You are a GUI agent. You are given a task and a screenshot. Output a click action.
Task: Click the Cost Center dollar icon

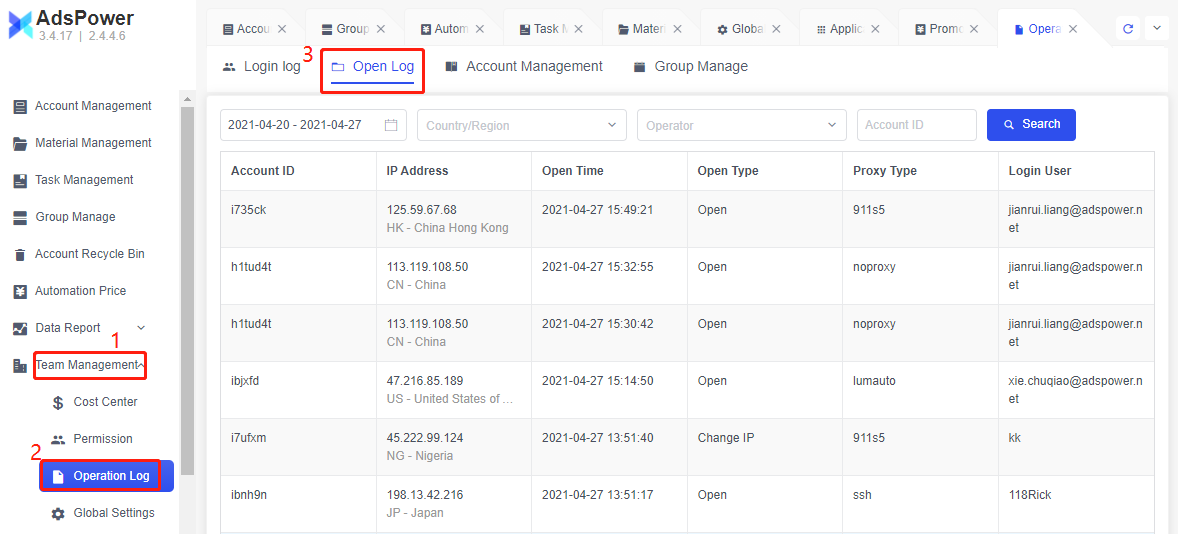(x=58, y=403)
